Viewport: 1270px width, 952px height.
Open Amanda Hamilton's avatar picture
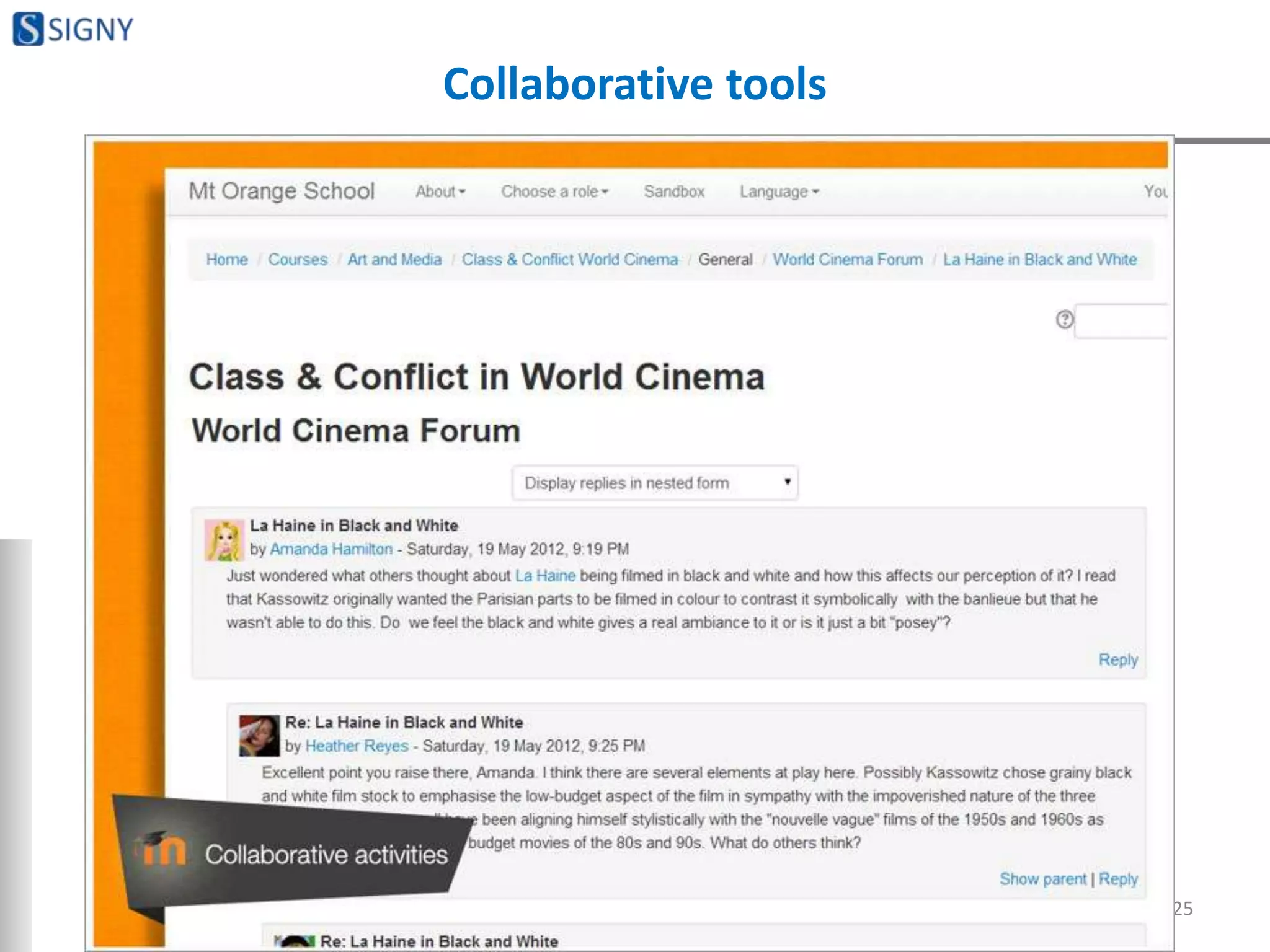pyautogui.click(x=224, y=540)
